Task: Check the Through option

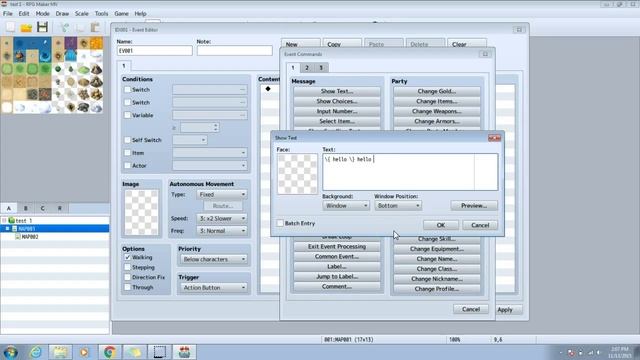Action: [127, 287]
